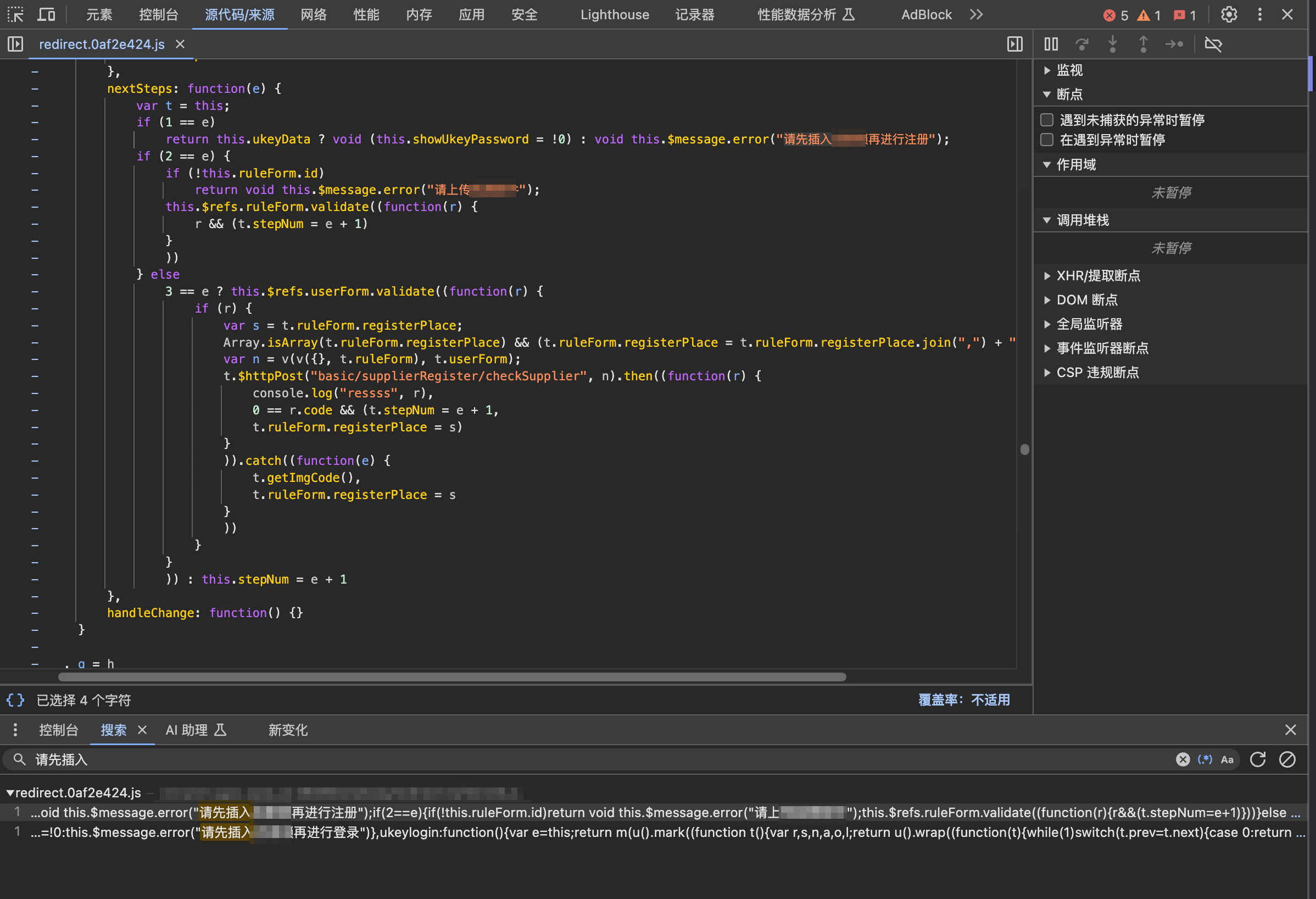Open the 网络 panel tab
The height and width of the screenshot is (899, 1316).
pyautogui.click(x=314, y=15)
